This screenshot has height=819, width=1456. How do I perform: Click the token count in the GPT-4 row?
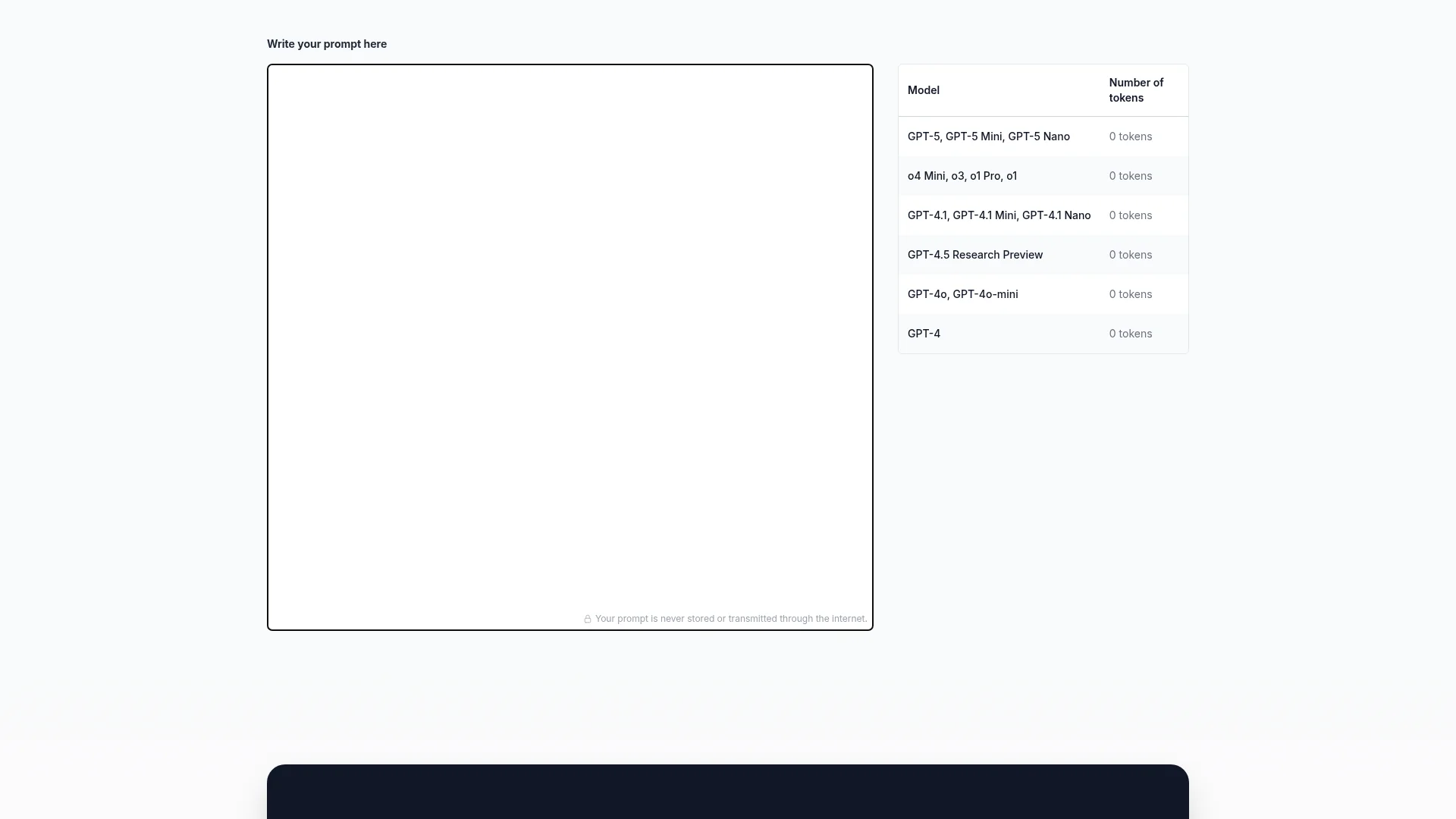pyautogui.click(x=1131, y=334)
